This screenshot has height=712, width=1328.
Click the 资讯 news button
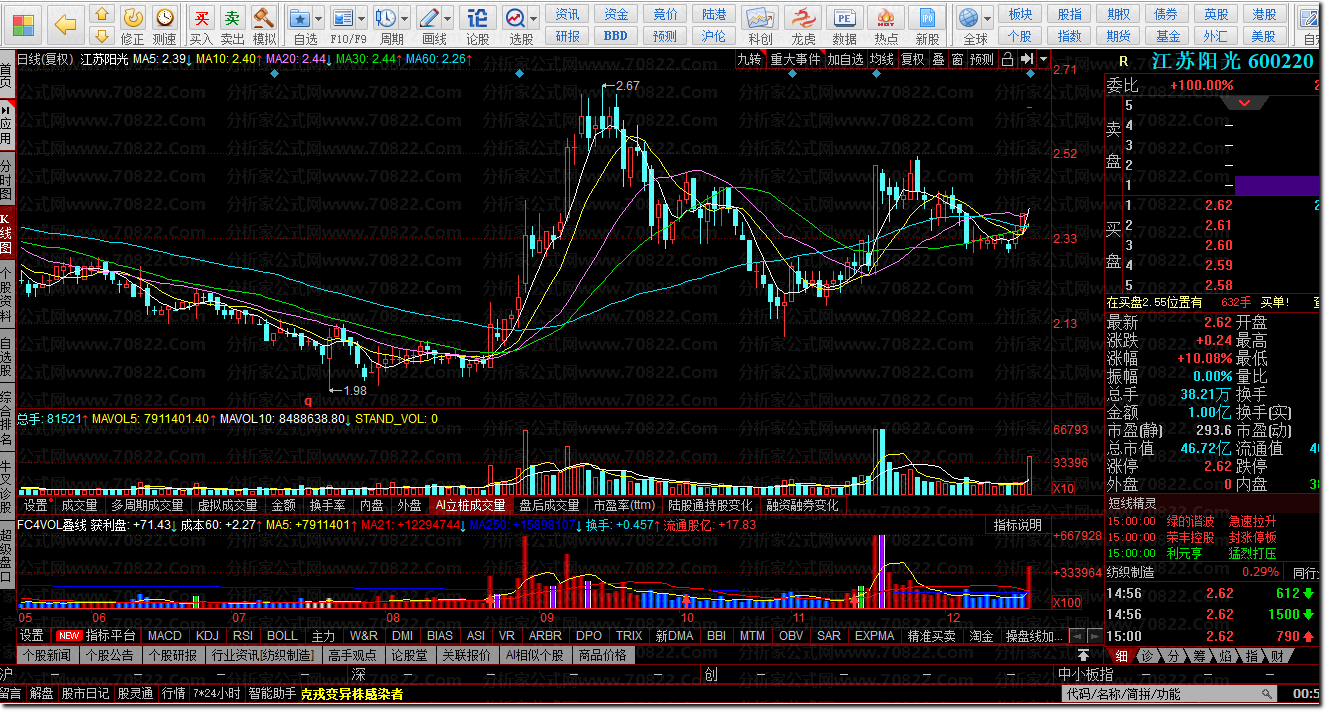tap(567, 14)
